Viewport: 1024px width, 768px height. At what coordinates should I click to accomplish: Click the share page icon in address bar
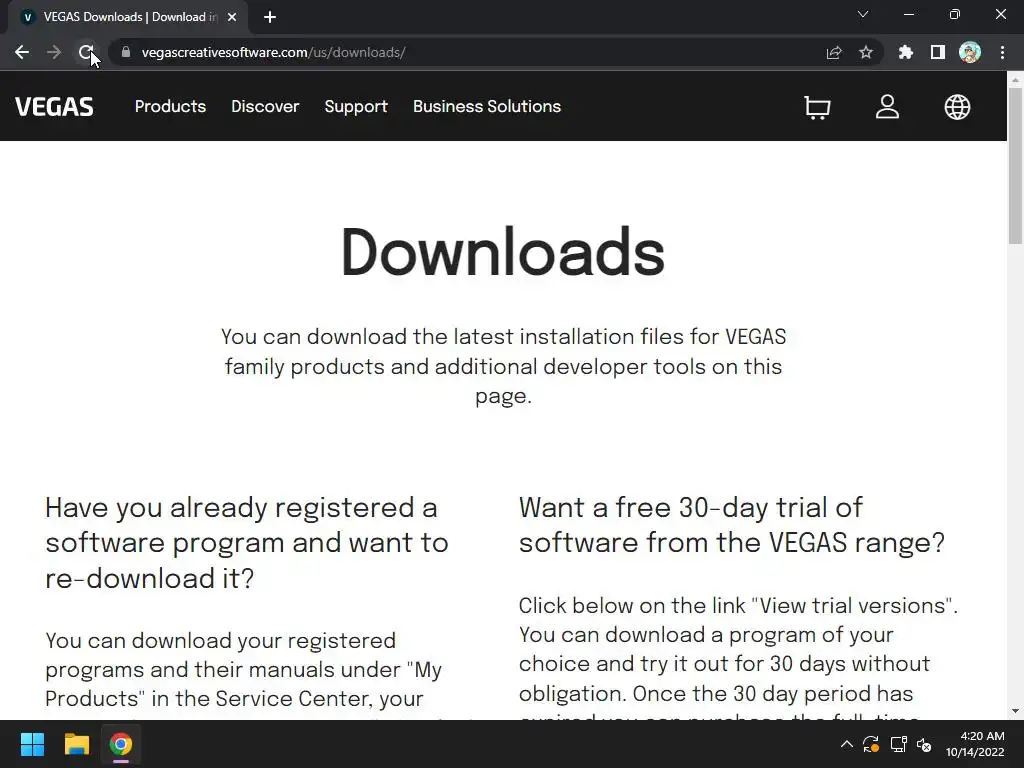834,52
